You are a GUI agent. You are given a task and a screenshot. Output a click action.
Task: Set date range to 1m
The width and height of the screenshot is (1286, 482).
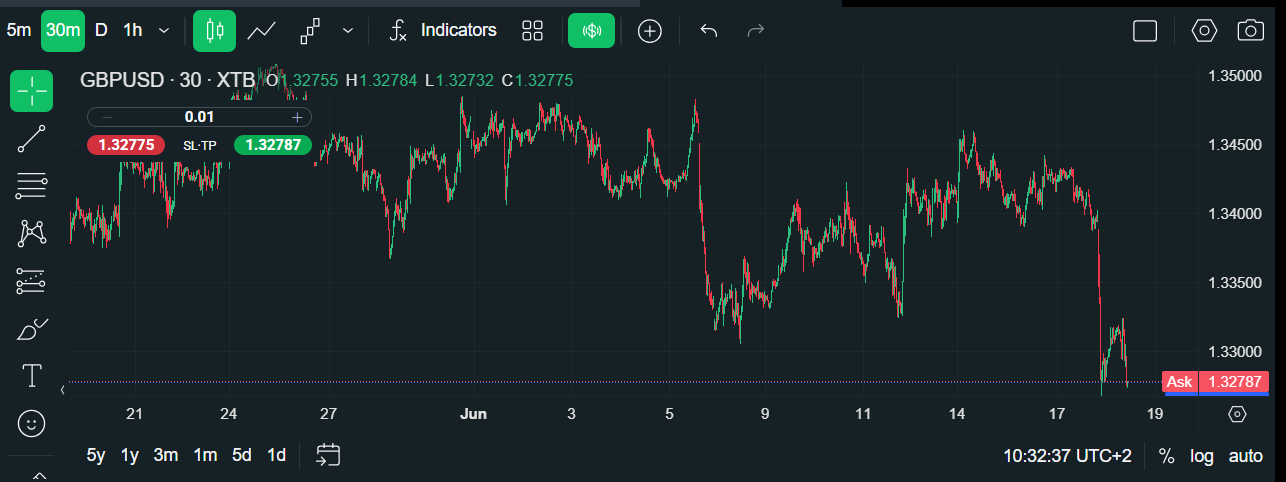pyautogui.click(x=205, y=455)
